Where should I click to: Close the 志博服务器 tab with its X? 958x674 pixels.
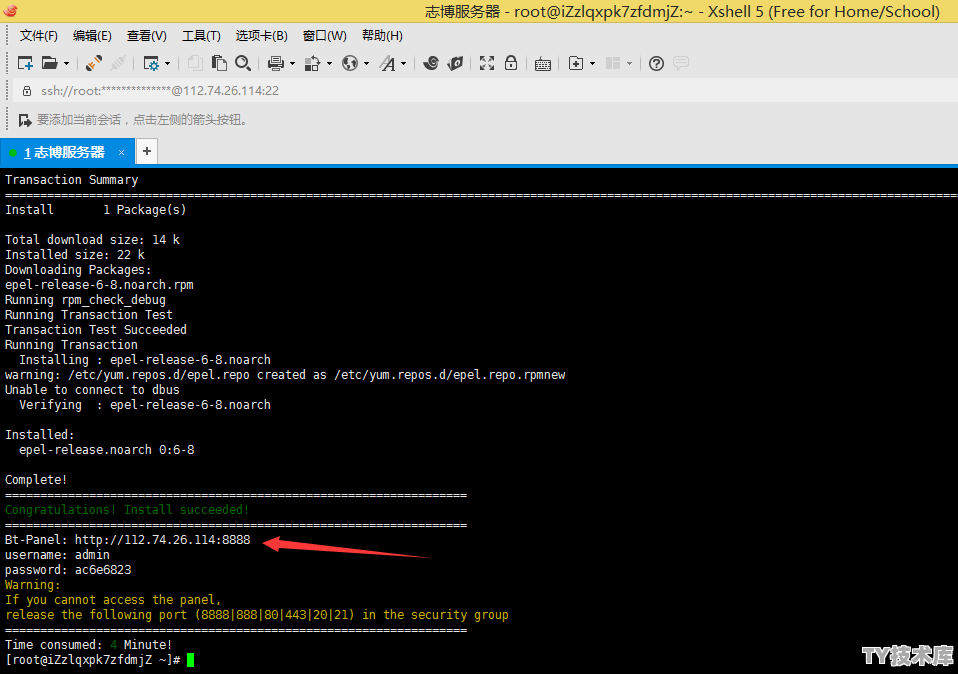tap(122, 152)
